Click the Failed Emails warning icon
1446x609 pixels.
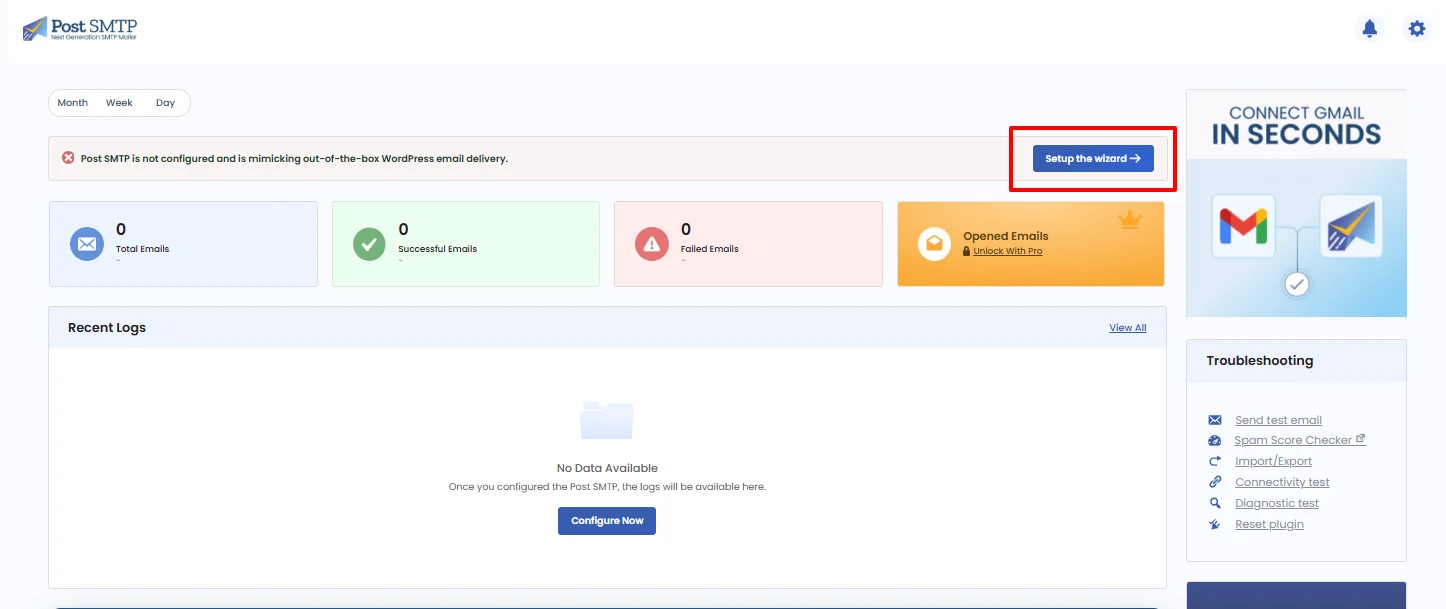[652, 244]
